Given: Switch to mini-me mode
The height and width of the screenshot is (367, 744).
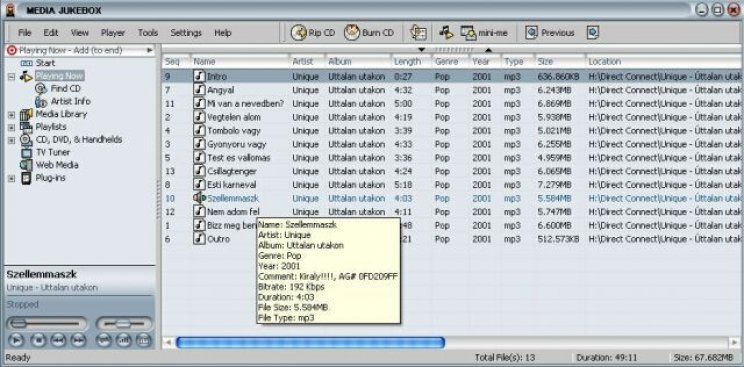Looking at the screenshot, I should pyautogui.click(x=484, y=33).
